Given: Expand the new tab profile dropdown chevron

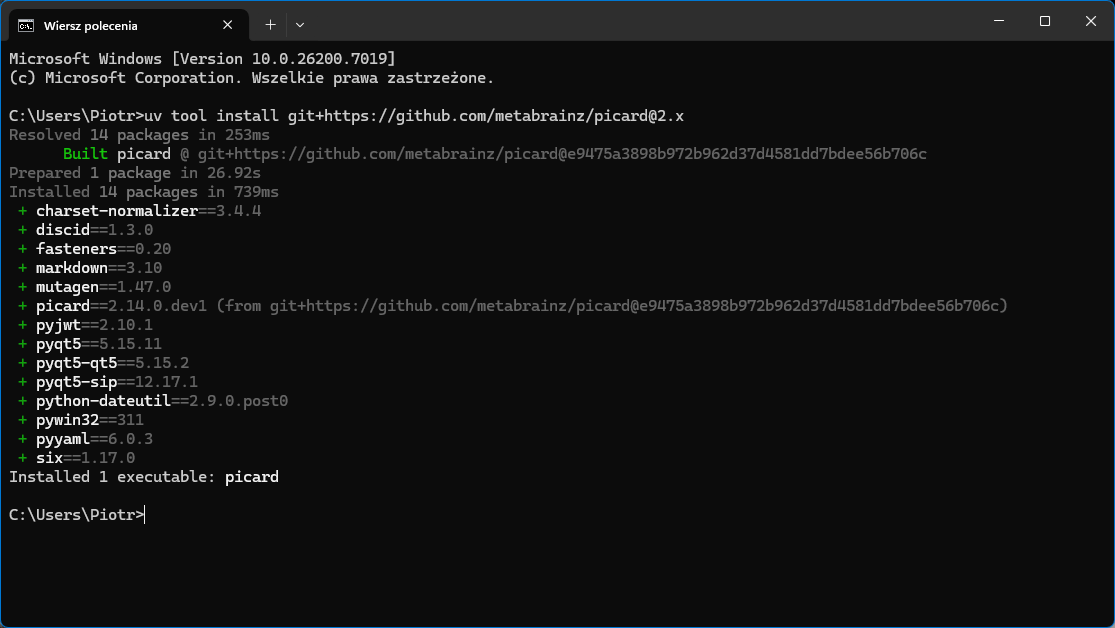Looking at the screenshot, I should [300, 24].
